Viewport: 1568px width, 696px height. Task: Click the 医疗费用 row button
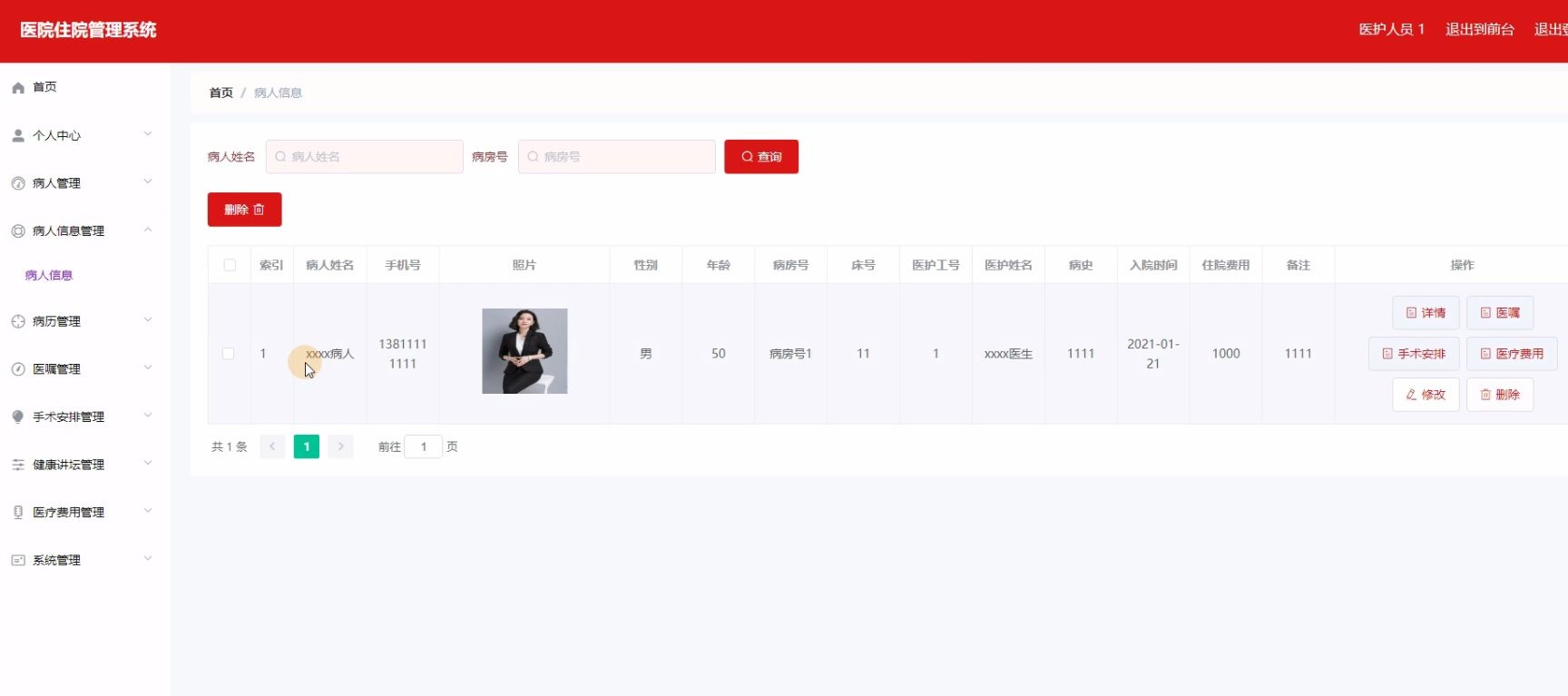1512,354
